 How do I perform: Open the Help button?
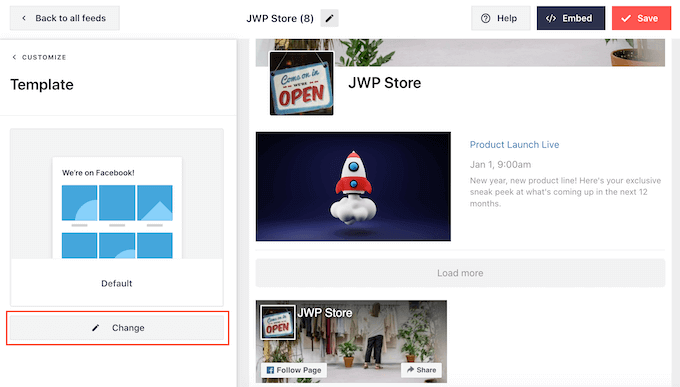pyautogui.click(x=500, y=18)
